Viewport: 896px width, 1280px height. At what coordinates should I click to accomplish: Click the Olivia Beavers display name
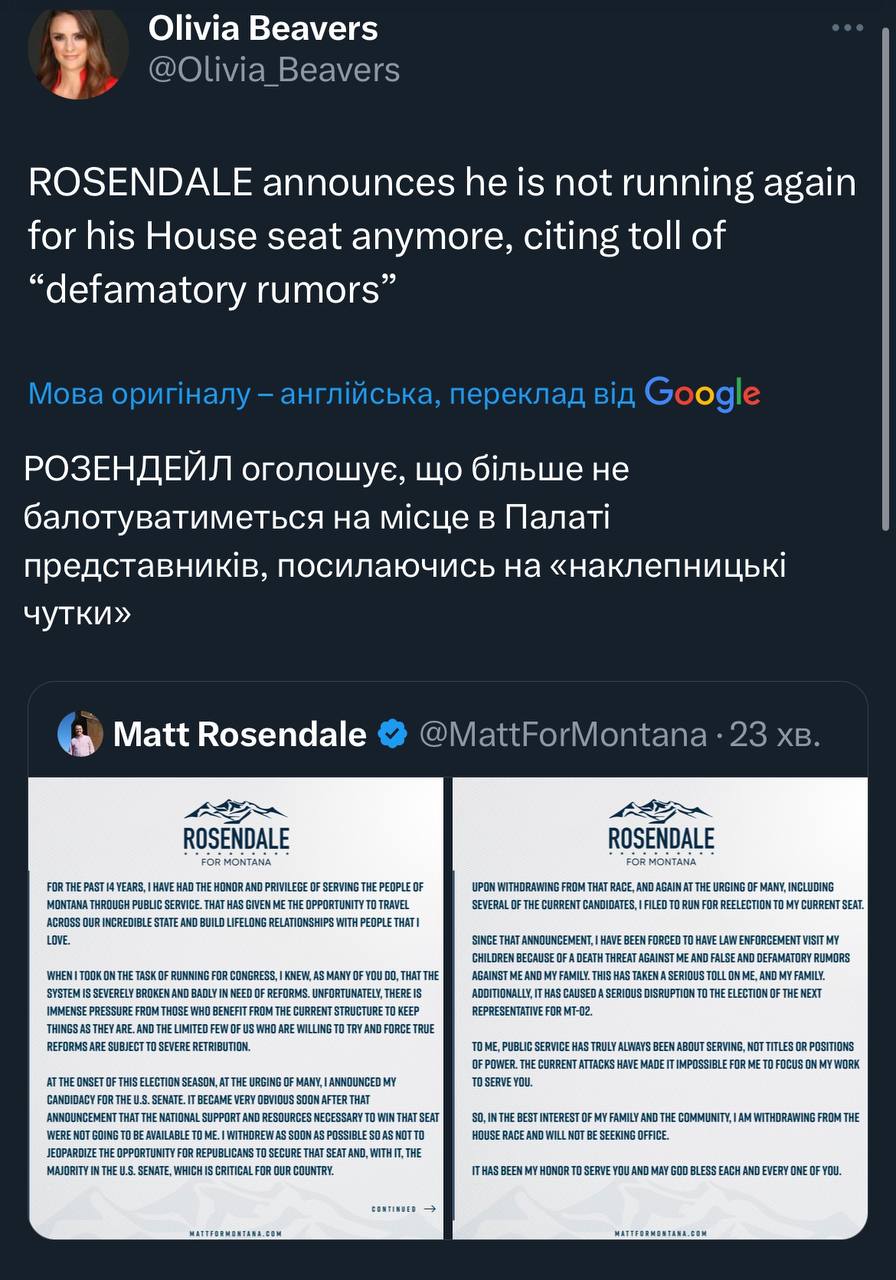point(263,29)
